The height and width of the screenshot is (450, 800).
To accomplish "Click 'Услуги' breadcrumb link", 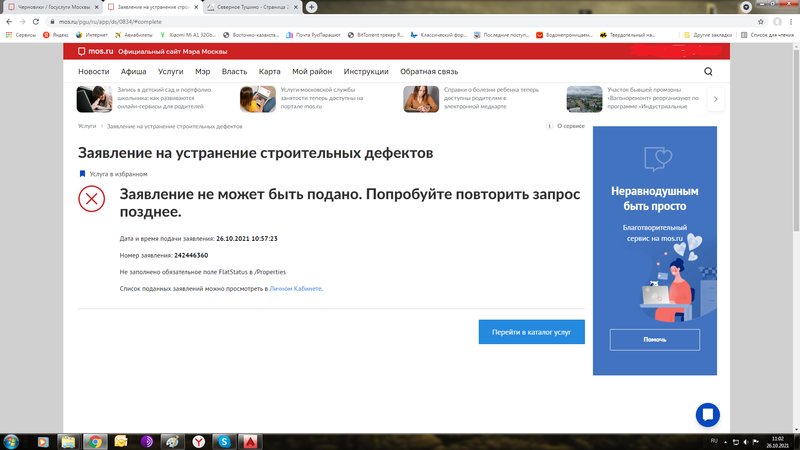I will pyautogui.click(x=87, y=126).
